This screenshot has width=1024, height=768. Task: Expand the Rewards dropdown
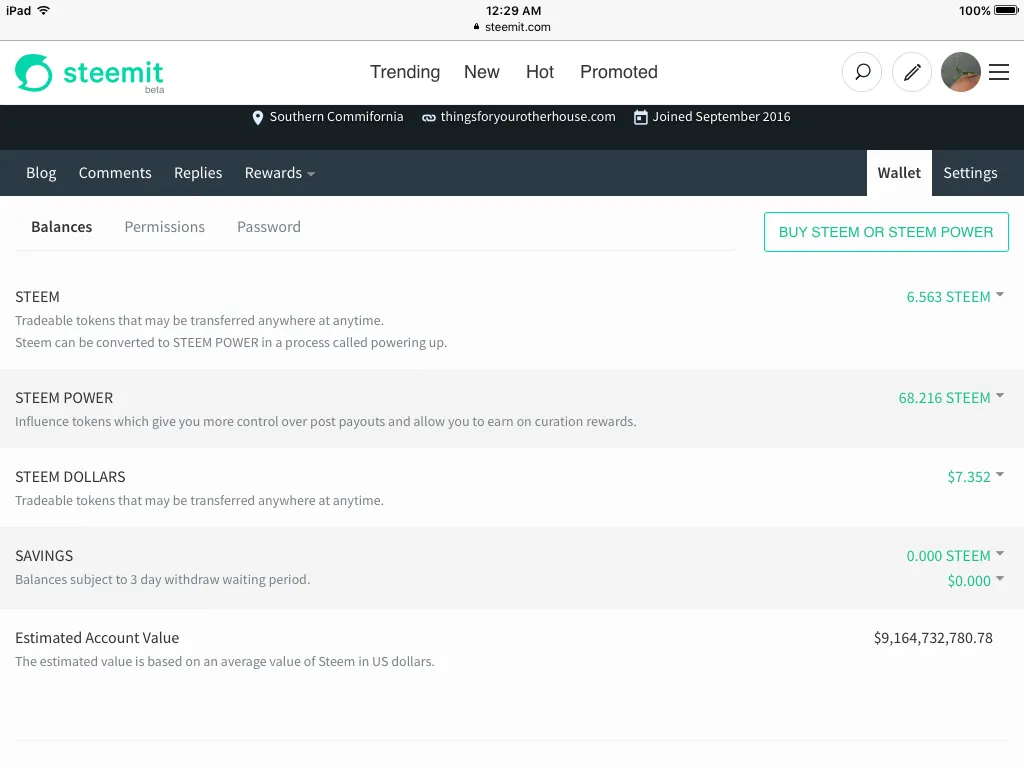point(280,173)
